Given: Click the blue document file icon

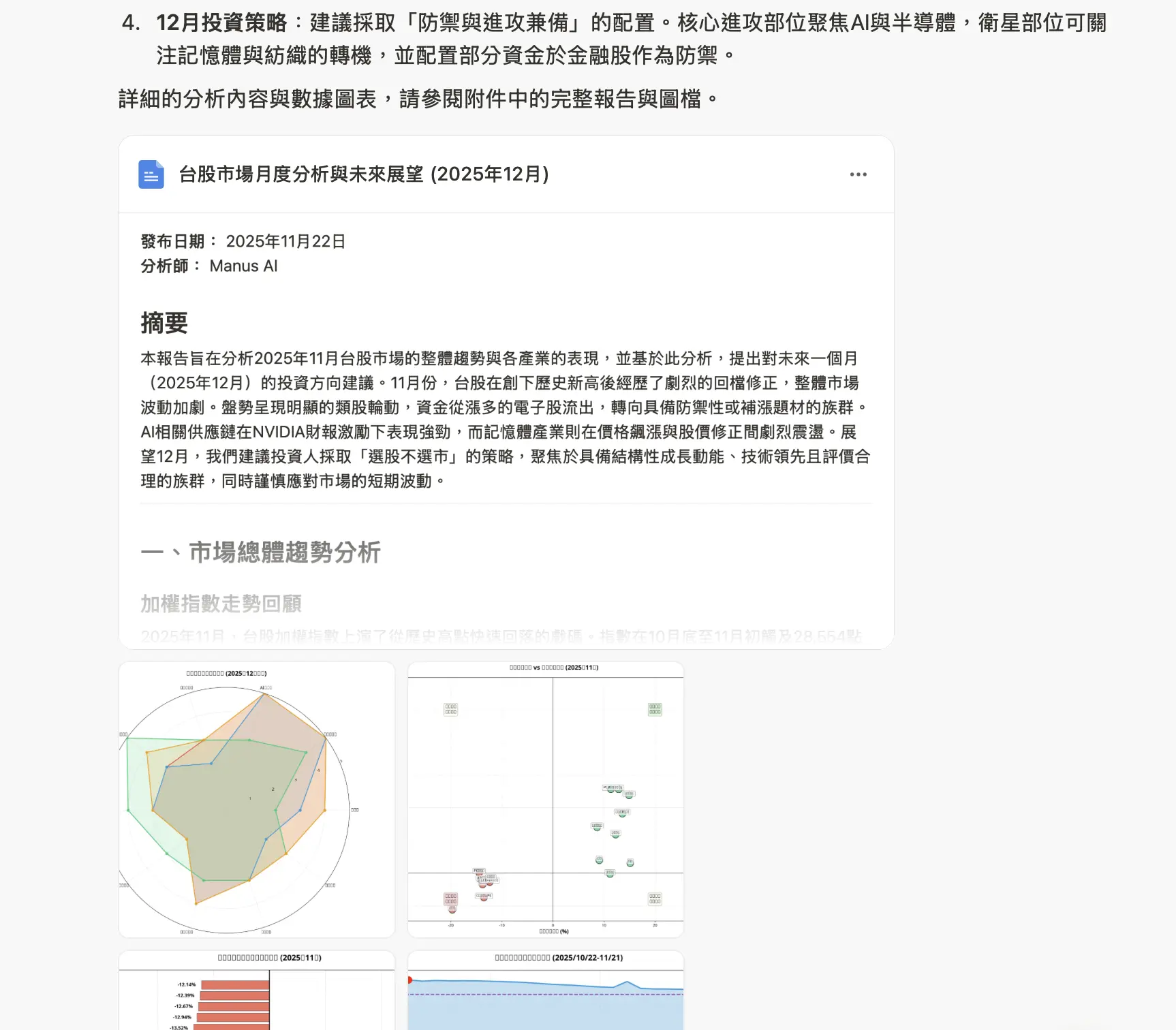Looking at the screenshot, I should [x=151, y=174].
